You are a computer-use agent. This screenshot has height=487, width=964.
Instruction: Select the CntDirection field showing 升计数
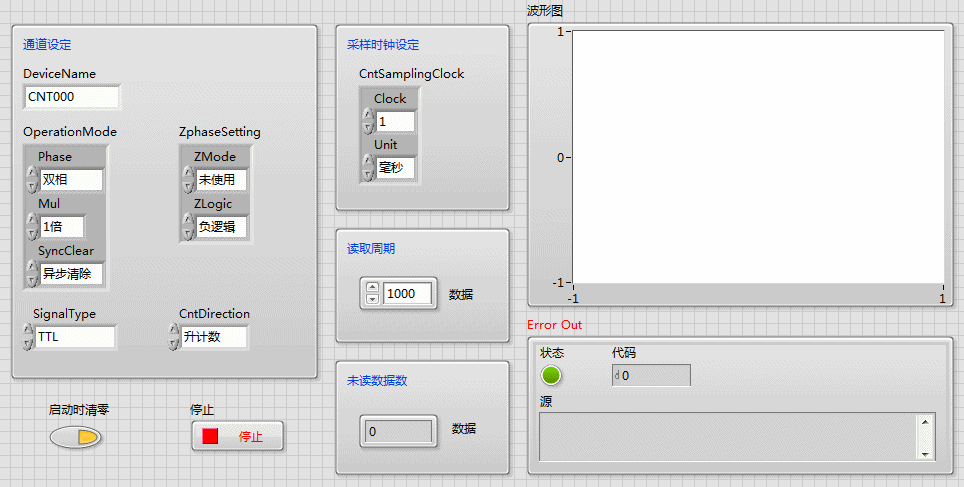pos(213,337)
